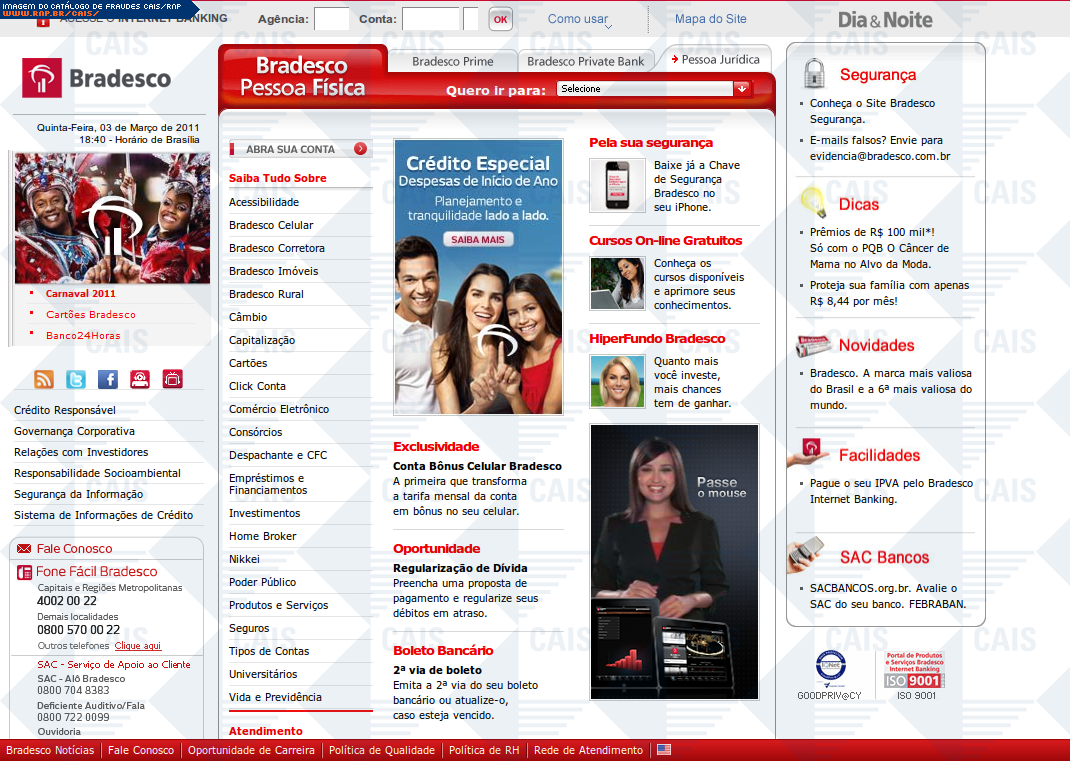This screenshot has width=1070, height=761.
Task: Open the Bradesco Private Bank tab
Action: coord(585,61)
